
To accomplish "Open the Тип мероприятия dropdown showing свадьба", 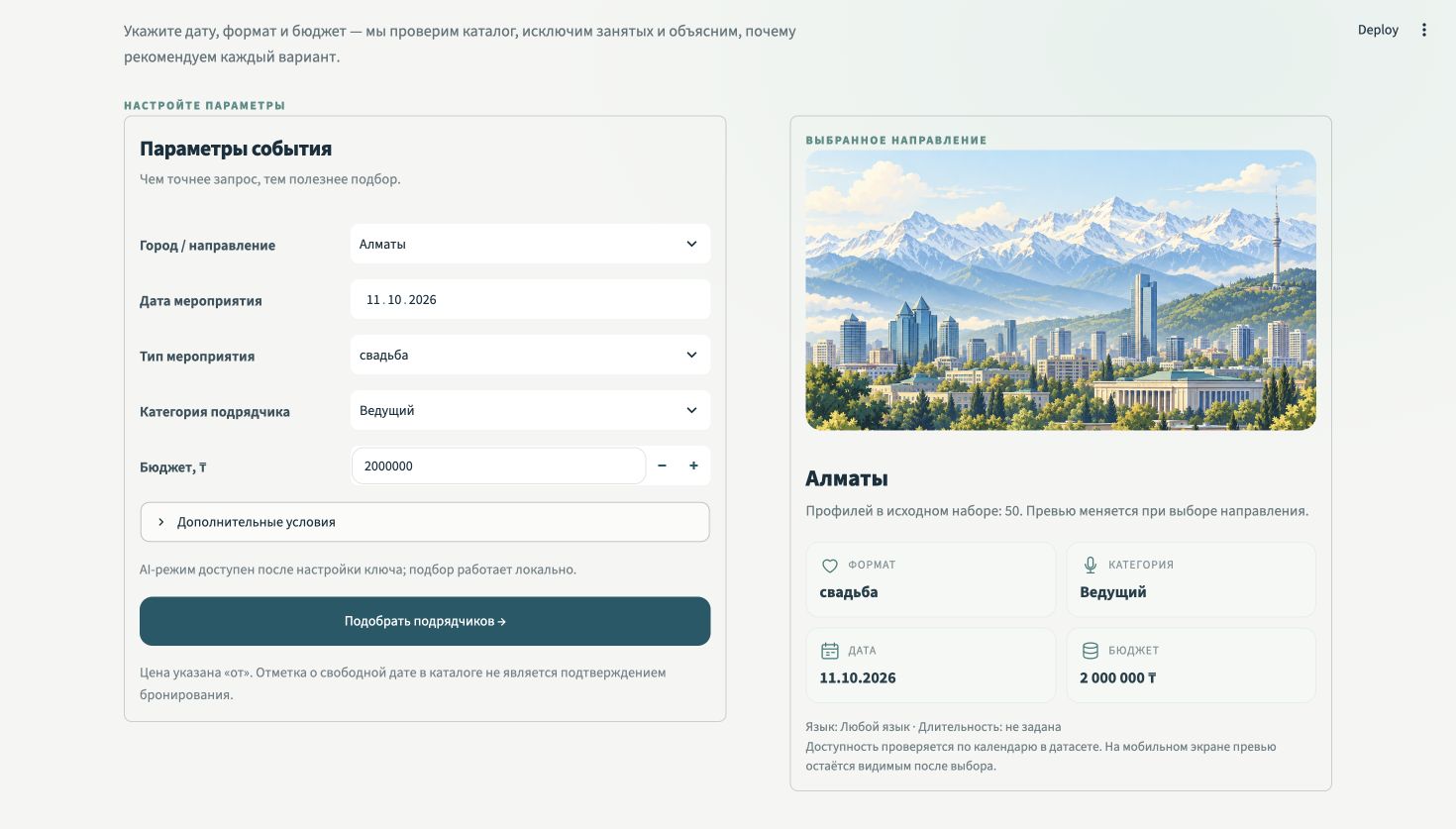I will click(530, 355).
